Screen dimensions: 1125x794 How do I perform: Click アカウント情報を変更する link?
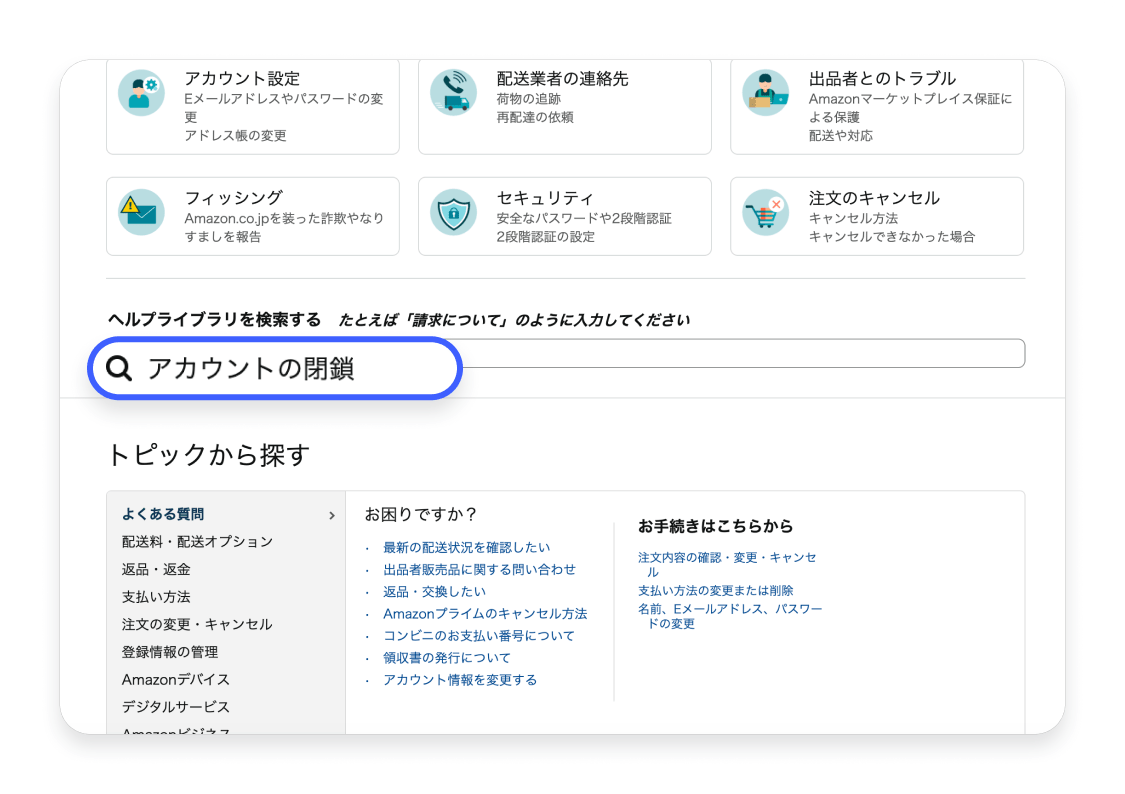[460, 680]
